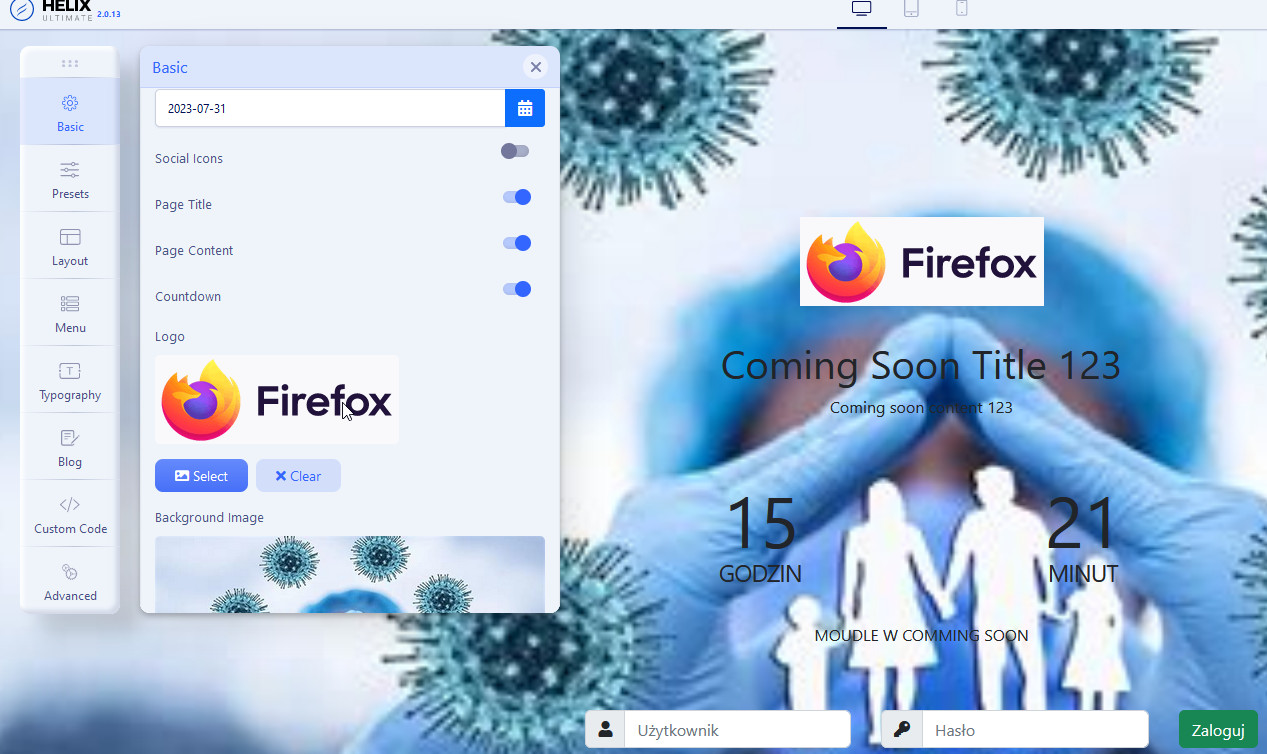Image resolution: width=1267 pixels, height=754 pixels.
Task: Click the Zaloguj login button
Action: pyautogui.click(x=1218, y=730)
